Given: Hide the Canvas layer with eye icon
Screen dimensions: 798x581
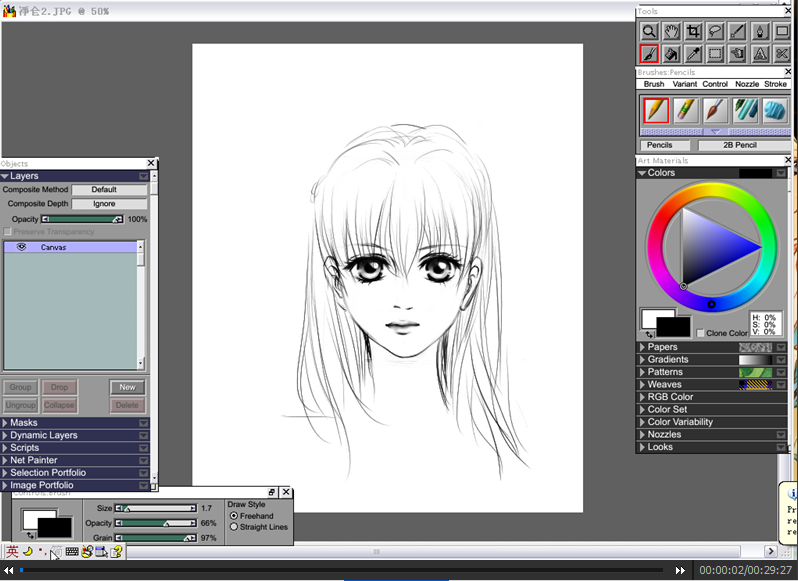Looking at the screenshot, I should click(21, 247).
